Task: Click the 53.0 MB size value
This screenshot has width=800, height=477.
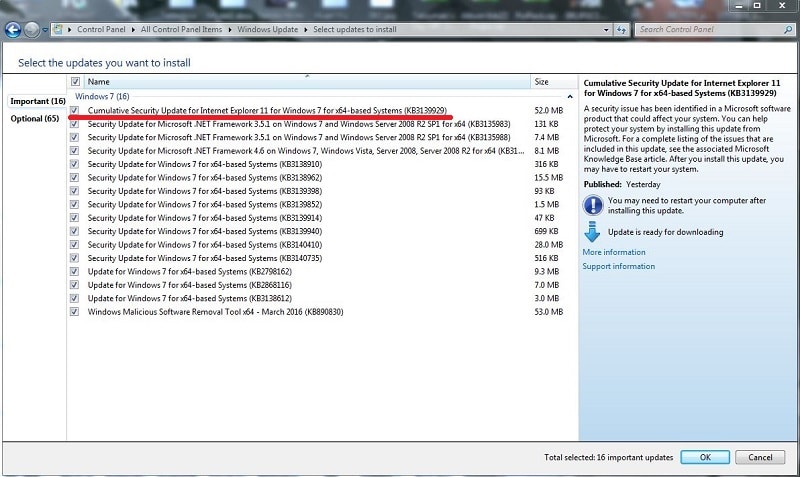Action: tap(548, 312)
